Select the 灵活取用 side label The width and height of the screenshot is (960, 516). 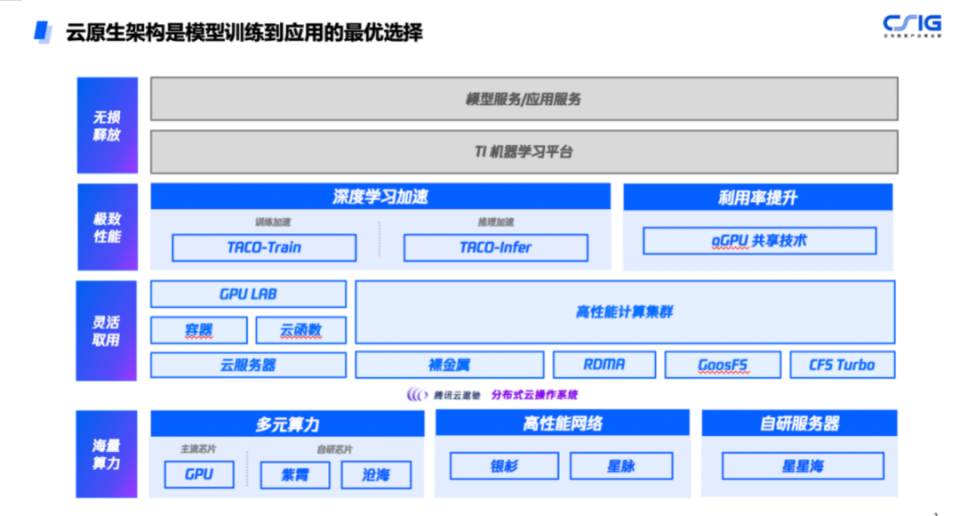click(x=107, y=330)
